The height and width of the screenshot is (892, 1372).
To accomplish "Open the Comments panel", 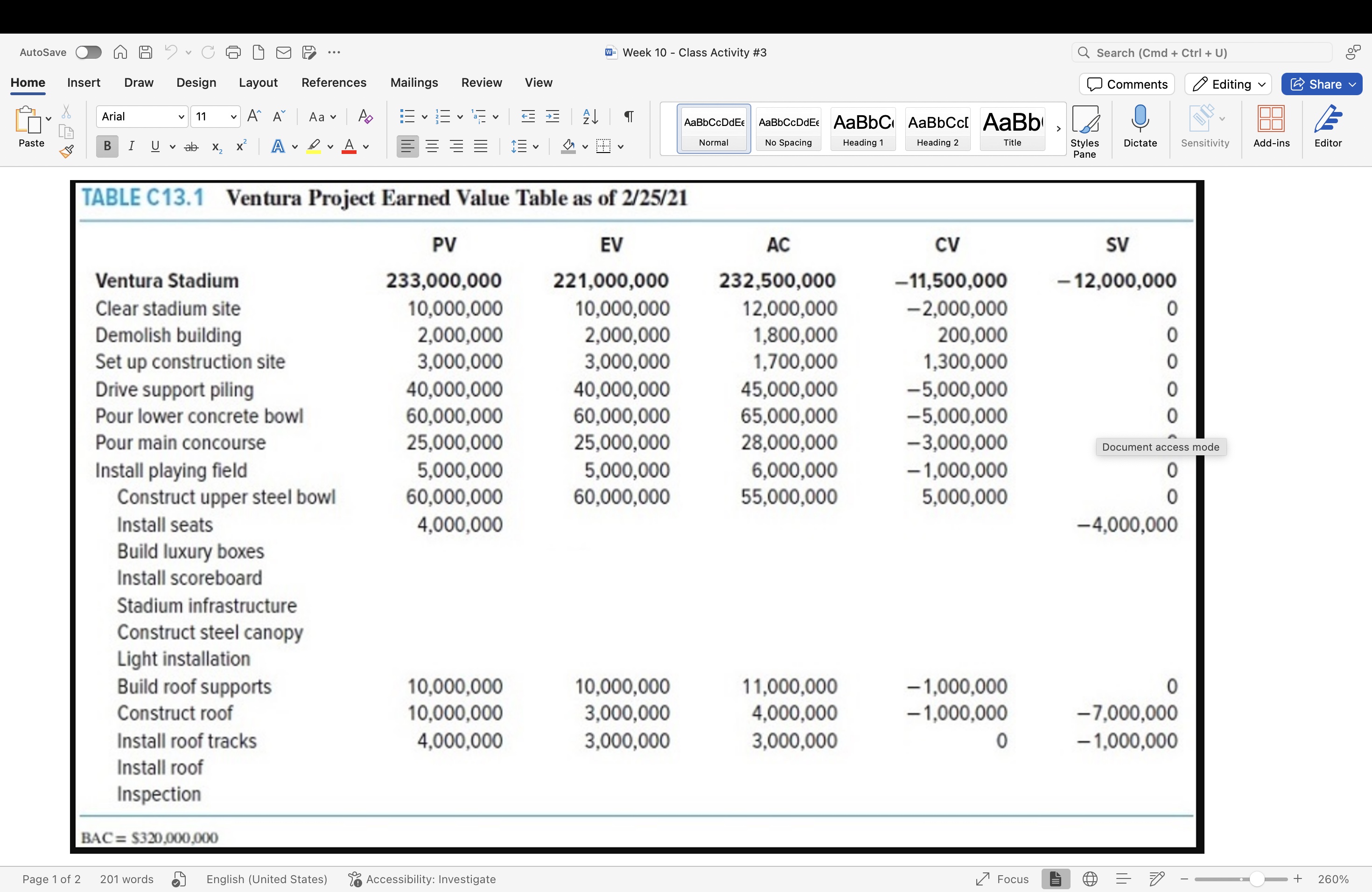I will coord(1126,84).
